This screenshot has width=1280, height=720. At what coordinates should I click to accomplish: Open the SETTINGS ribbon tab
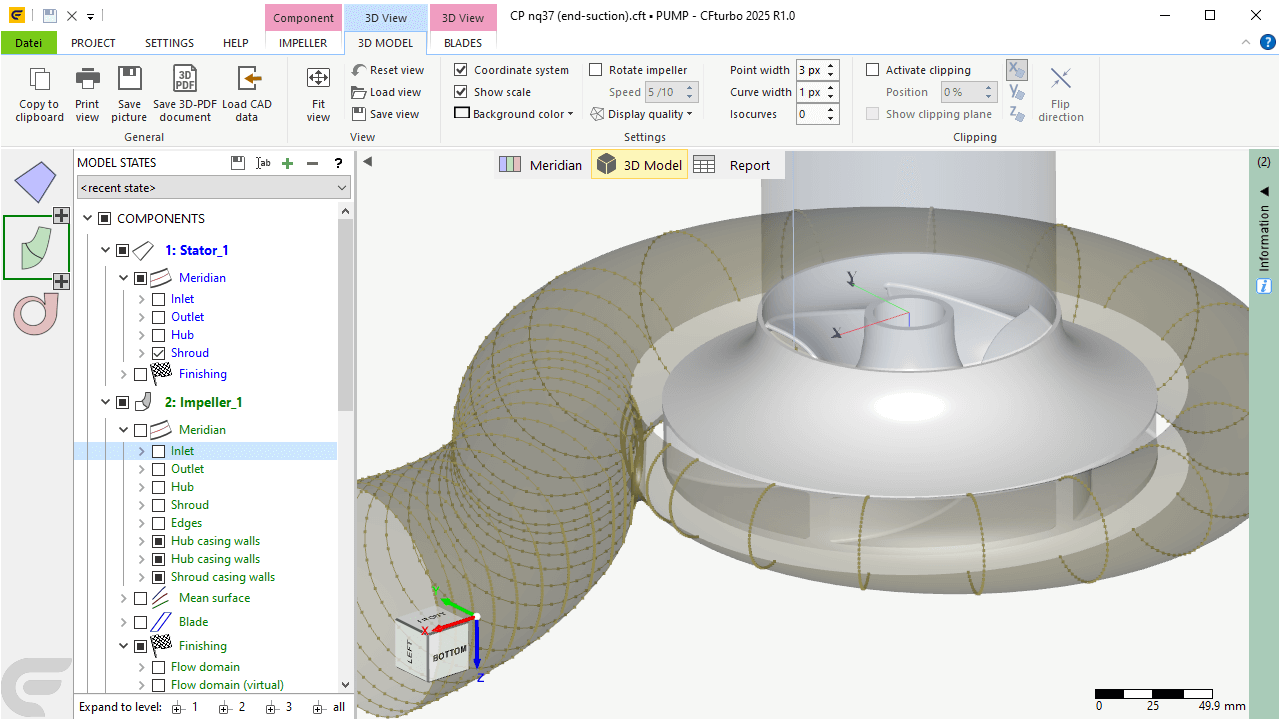tap(169, 43)
